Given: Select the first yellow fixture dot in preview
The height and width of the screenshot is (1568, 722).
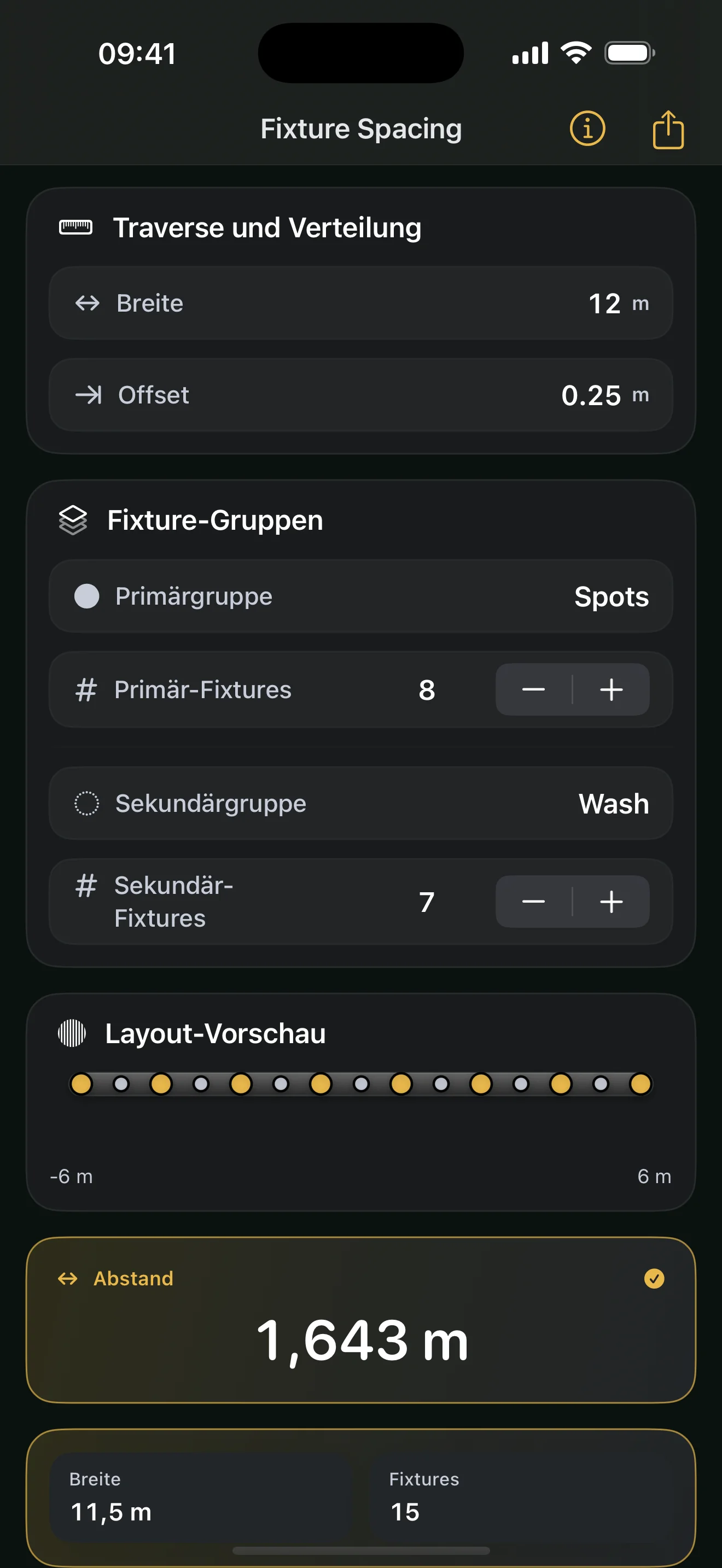Looking at the screenshot, I should coord(81,1084).
